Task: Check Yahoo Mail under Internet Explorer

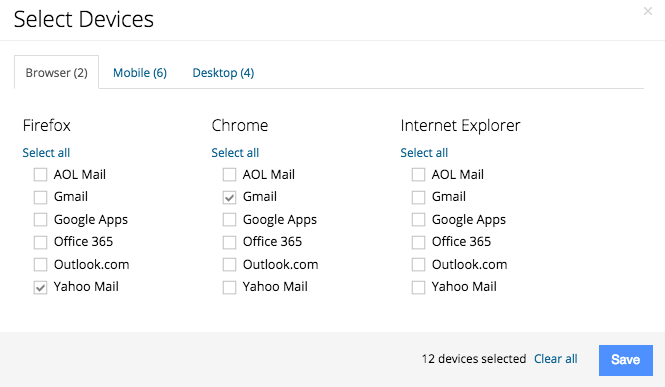Action: [x=418, y=287]
